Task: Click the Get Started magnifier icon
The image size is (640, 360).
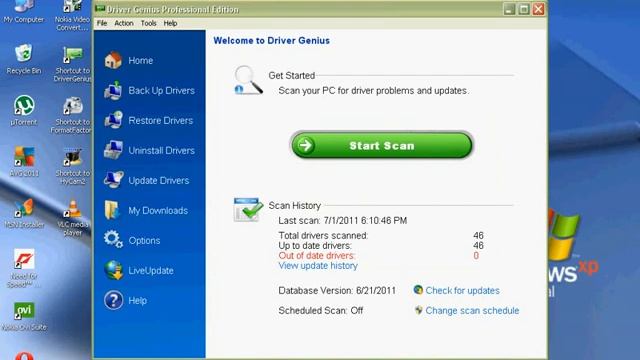Action: pyautogui.click(x=248, y=80)
